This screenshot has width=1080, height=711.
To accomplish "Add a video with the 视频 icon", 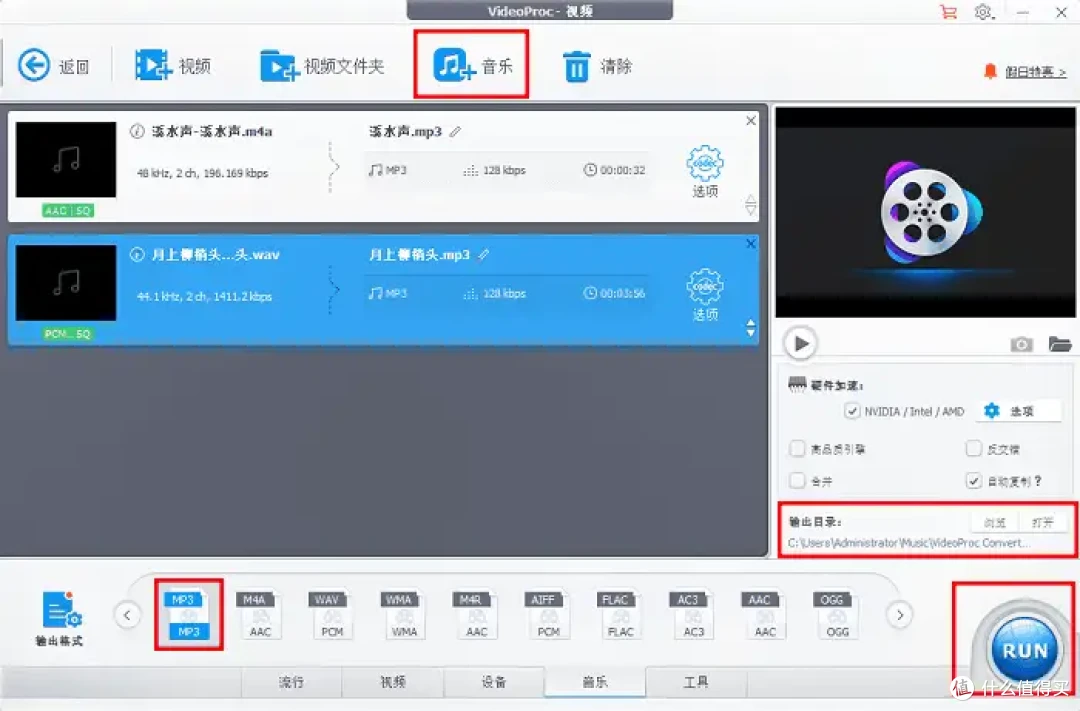I will [x=153, y=65].
